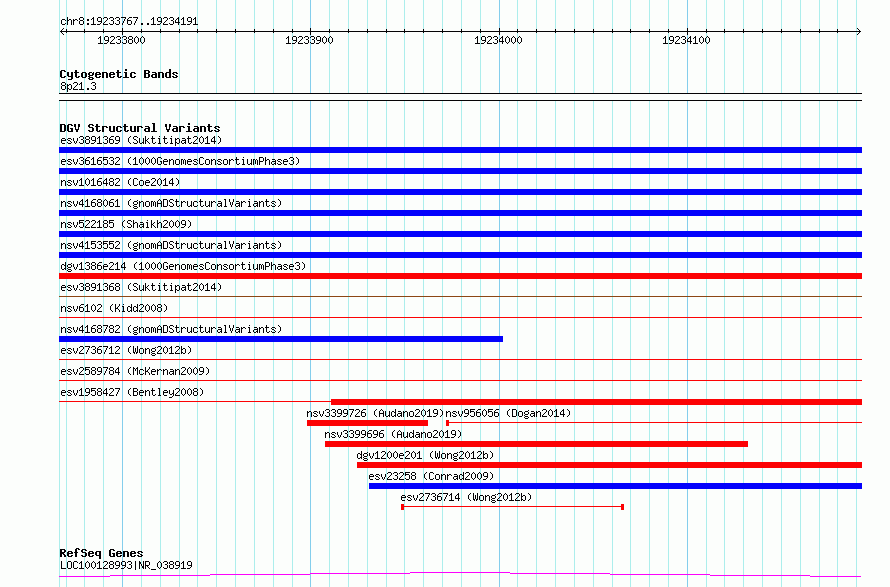The width and height of the screenshot is (890, 587).
Task: Click the blue bar under esv3616532
Action: (x=460, y=171)
